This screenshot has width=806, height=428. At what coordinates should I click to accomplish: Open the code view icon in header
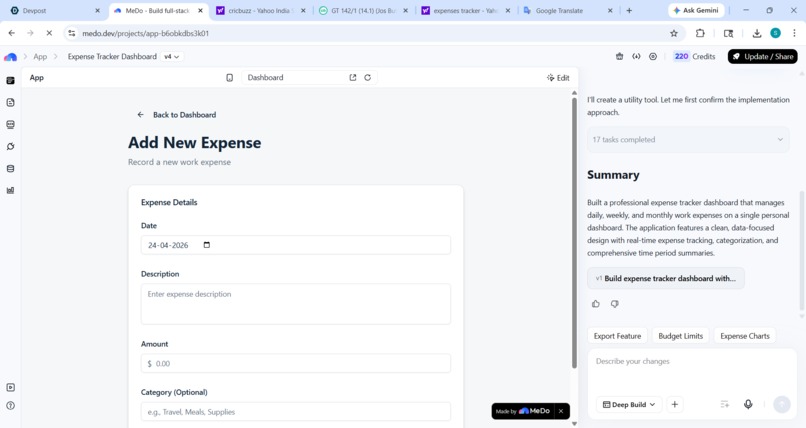pyautogui.click(x=636, y=57)
